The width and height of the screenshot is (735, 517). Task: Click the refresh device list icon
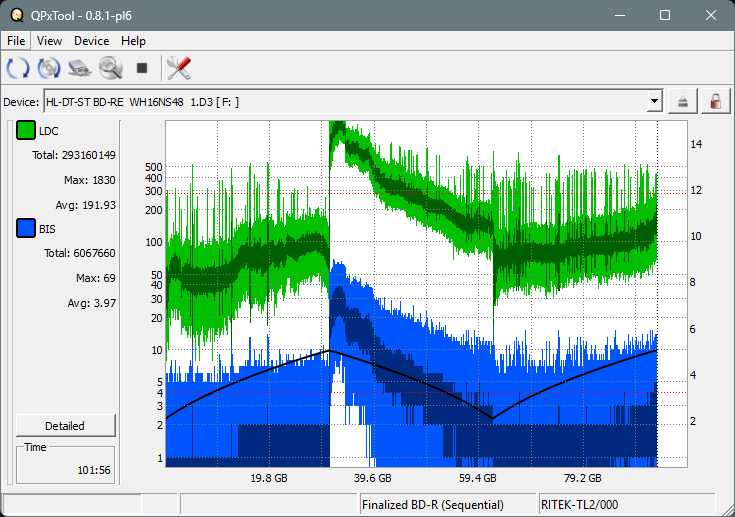(x=18, y=68)
